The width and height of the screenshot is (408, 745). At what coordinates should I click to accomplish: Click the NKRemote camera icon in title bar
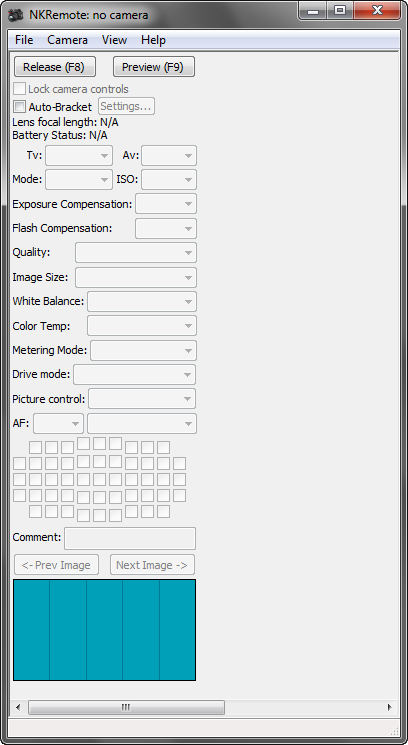click(17, 15)
